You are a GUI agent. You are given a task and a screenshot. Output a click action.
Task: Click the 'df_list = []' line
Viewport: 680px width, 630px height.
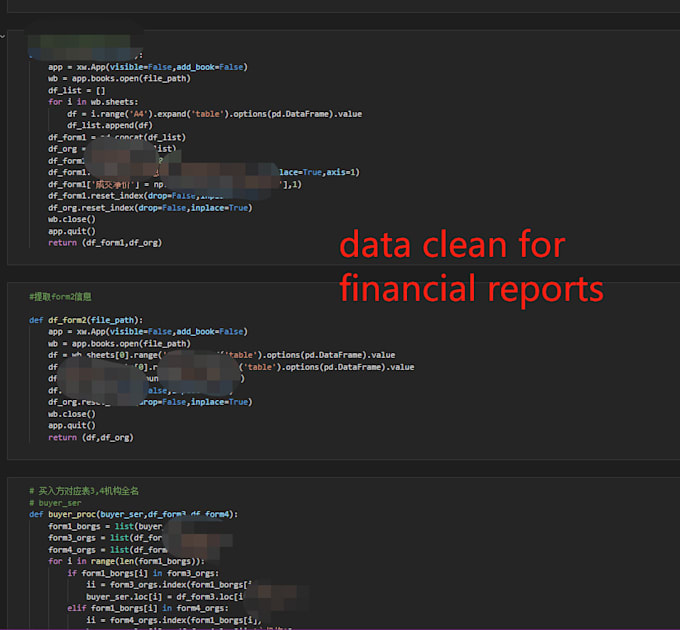tap(76, 90)
